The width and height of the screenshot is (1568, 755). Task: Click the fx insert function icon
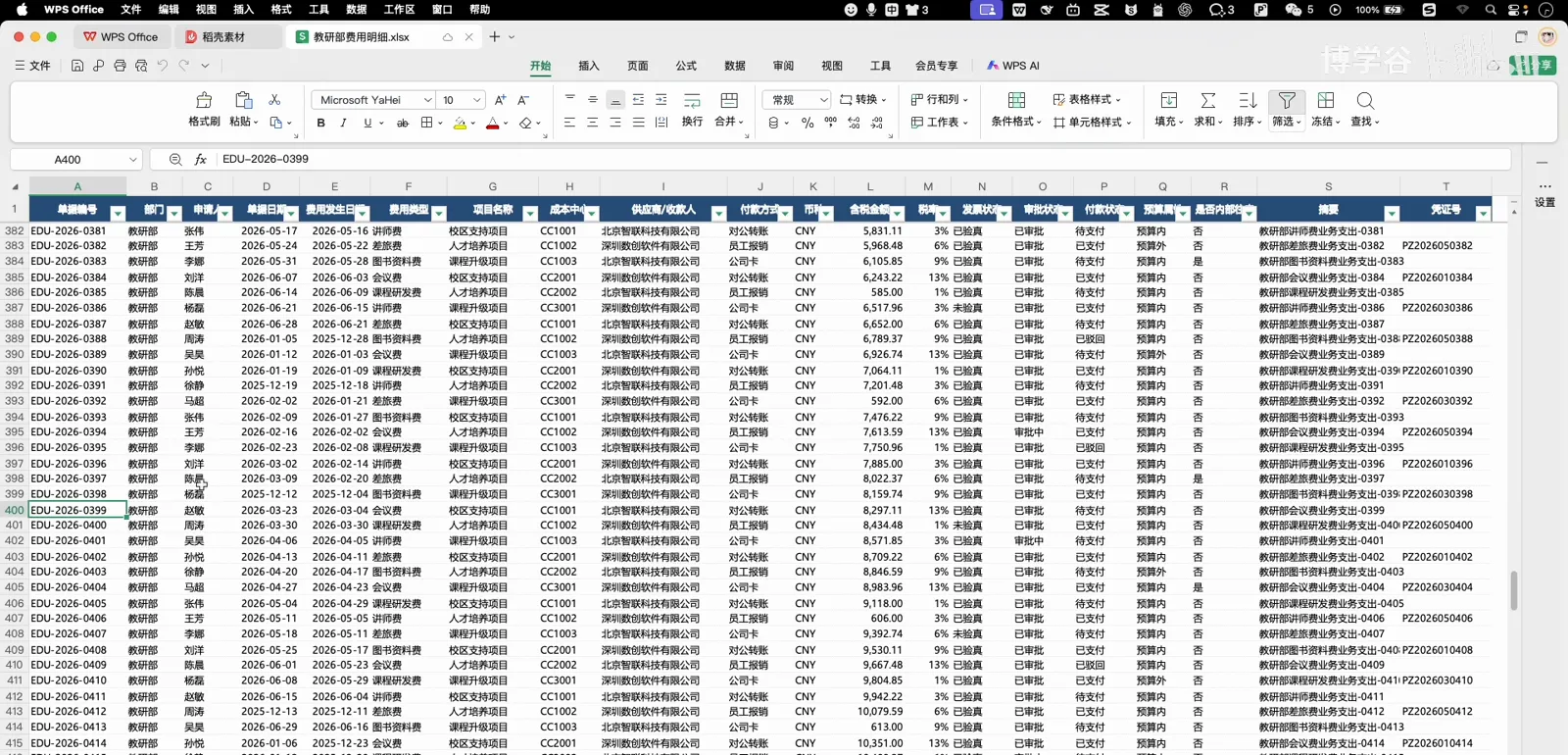click(x=200, y=159)
